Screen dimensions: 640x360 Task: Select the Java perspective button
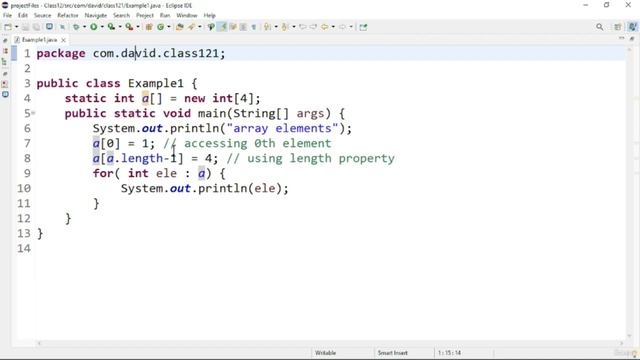tap(632, 27)
